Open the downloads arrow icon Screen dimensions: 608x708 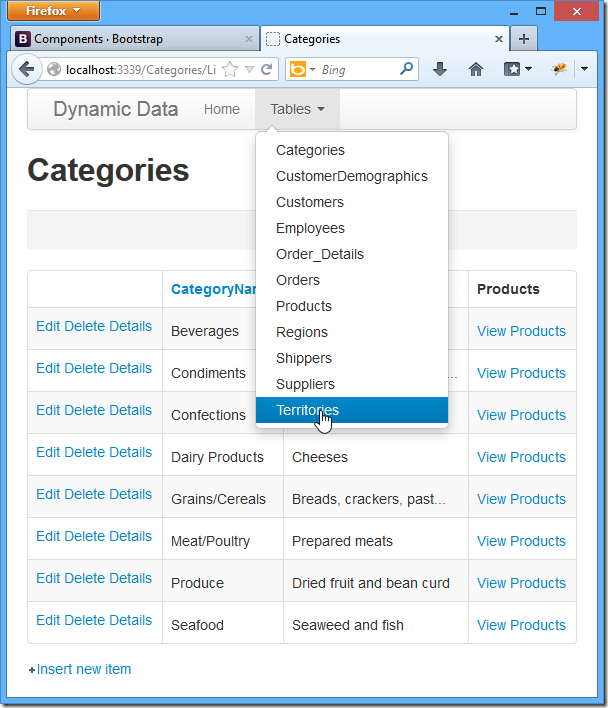point(440,70)
